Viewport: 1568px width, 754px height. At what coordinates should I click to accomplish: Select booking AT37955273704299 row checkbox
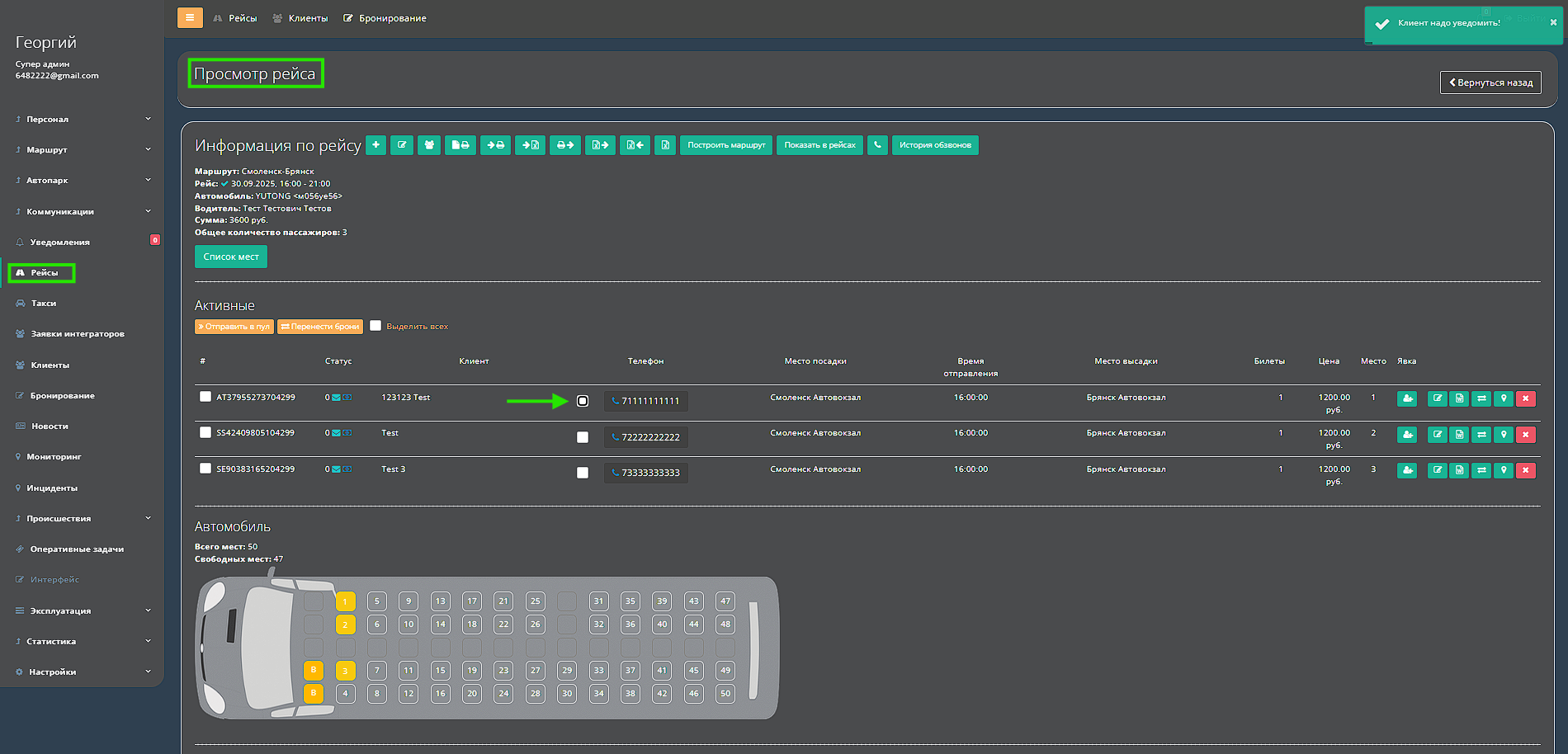pyautogui.click(x=205, y=397)
